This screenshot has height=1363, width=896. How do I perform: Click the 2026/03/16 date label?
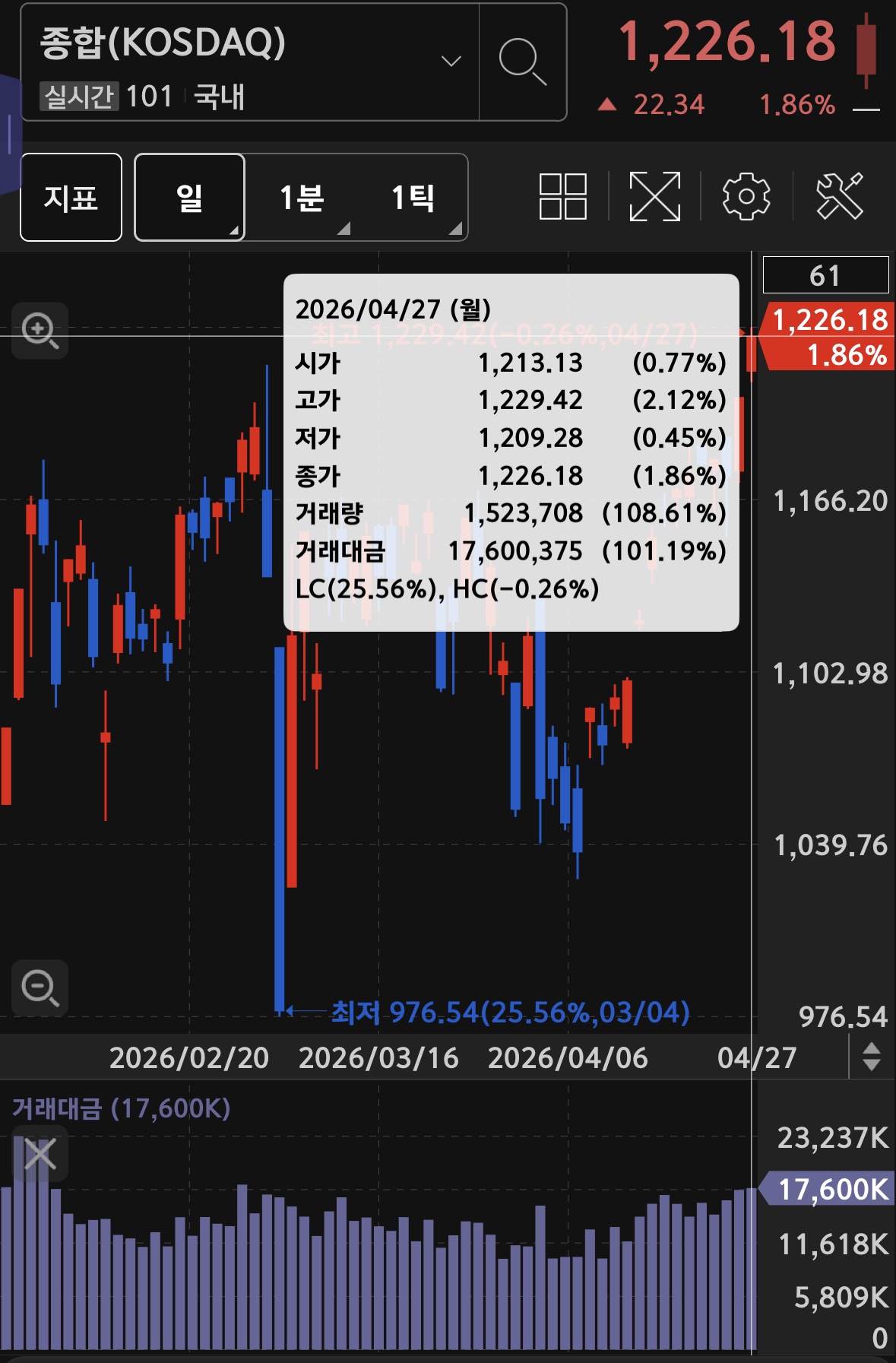click(x=378, y=1057)
